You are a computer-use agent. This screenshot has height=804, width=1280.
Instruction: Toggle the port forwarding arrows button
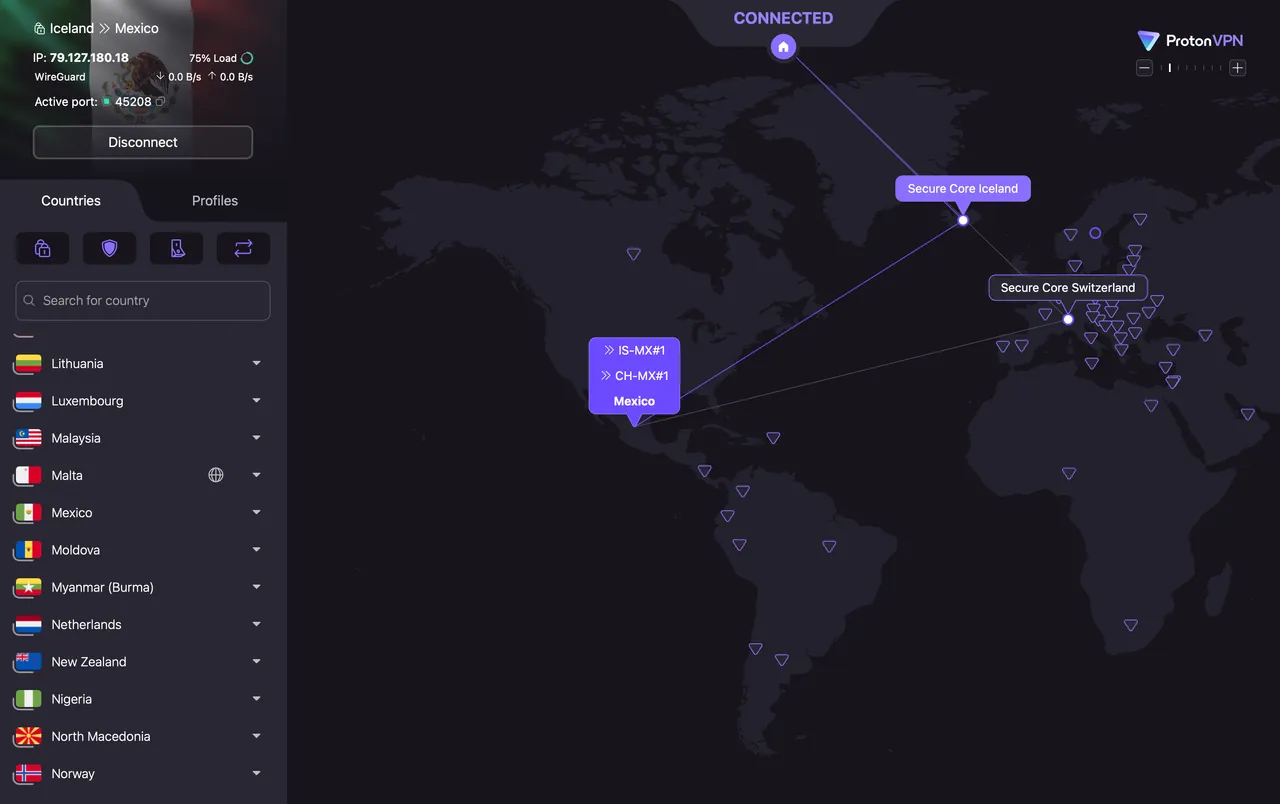[244, 248]
